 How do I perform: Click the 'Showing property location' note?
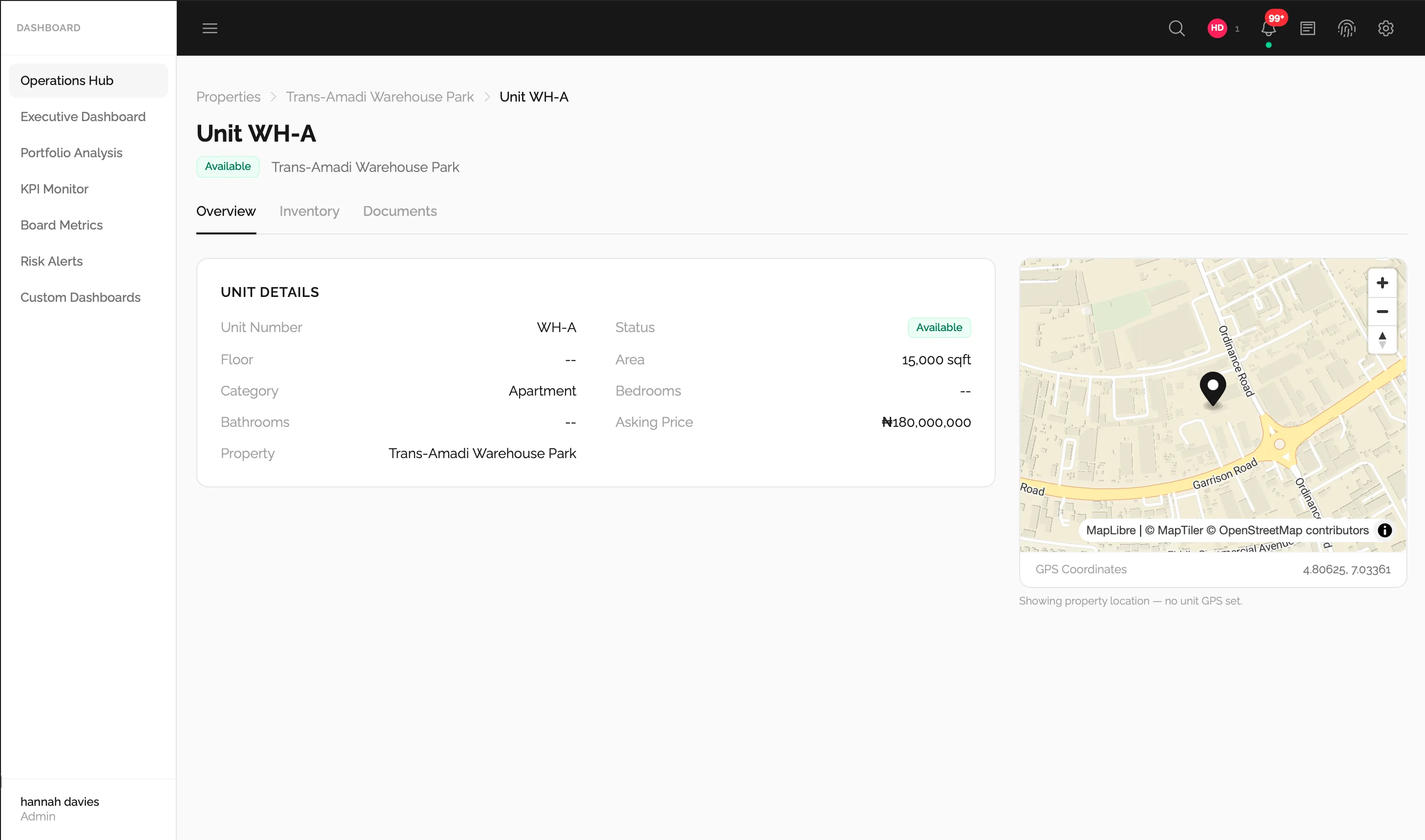click(x=1130, y=601)
